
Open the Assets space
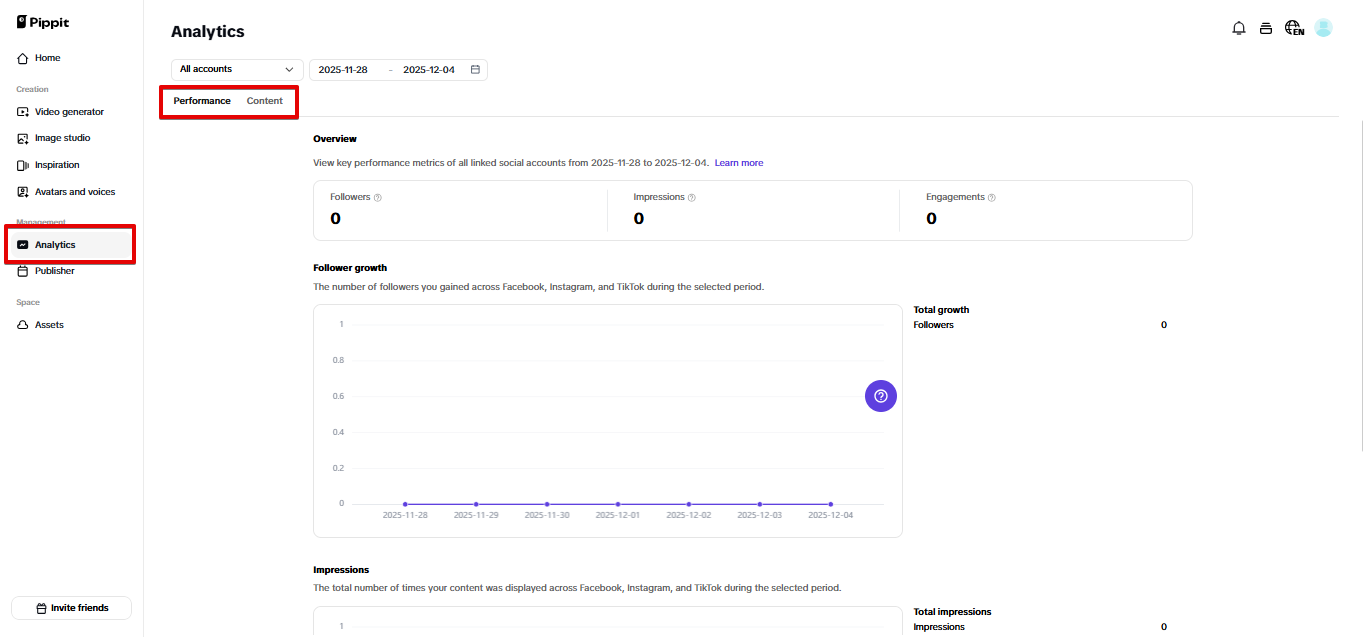click(x=50, y=324)
